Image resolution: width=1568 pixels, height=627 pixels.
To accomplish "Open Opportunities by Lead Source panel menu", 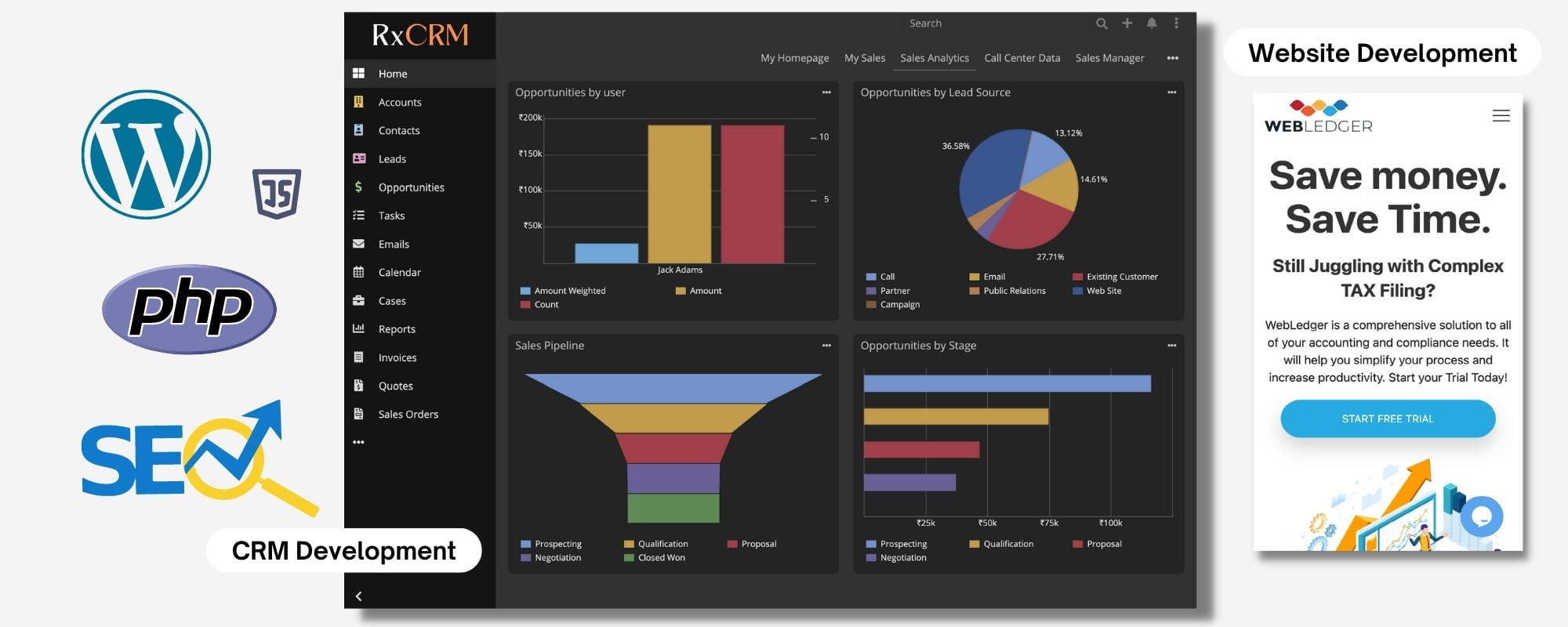I will click(x=1171, y=92).
